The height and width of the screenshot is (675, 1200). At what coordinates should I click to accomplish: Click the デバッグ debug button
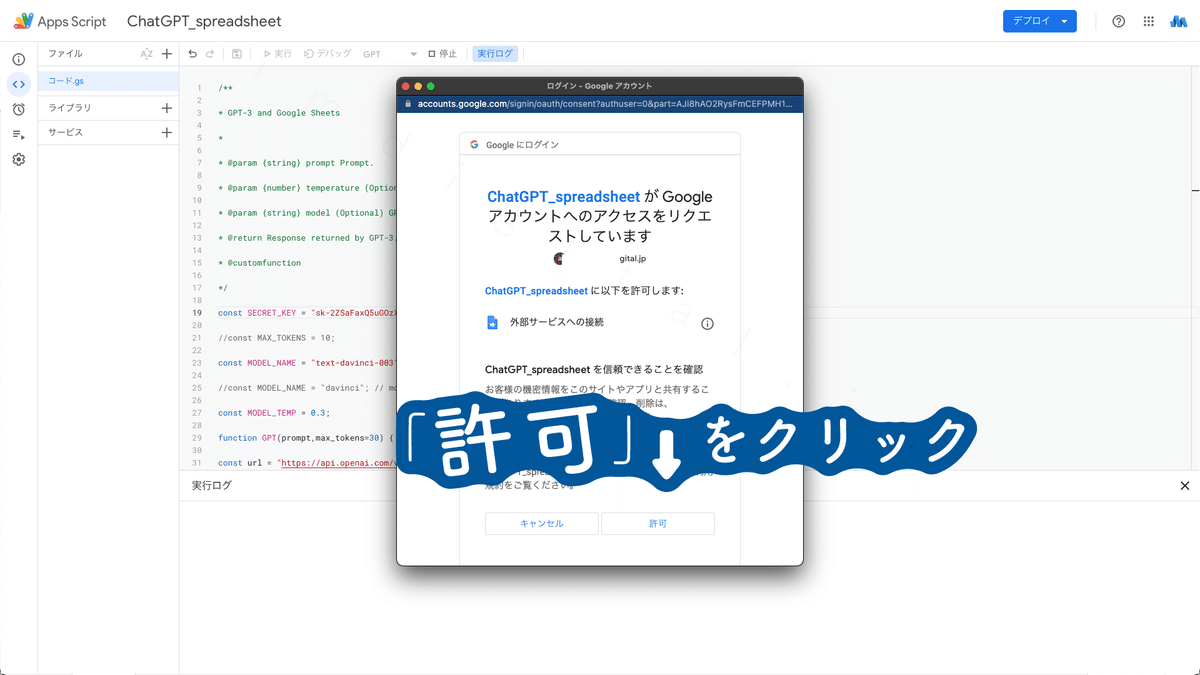tap(327, 54)
